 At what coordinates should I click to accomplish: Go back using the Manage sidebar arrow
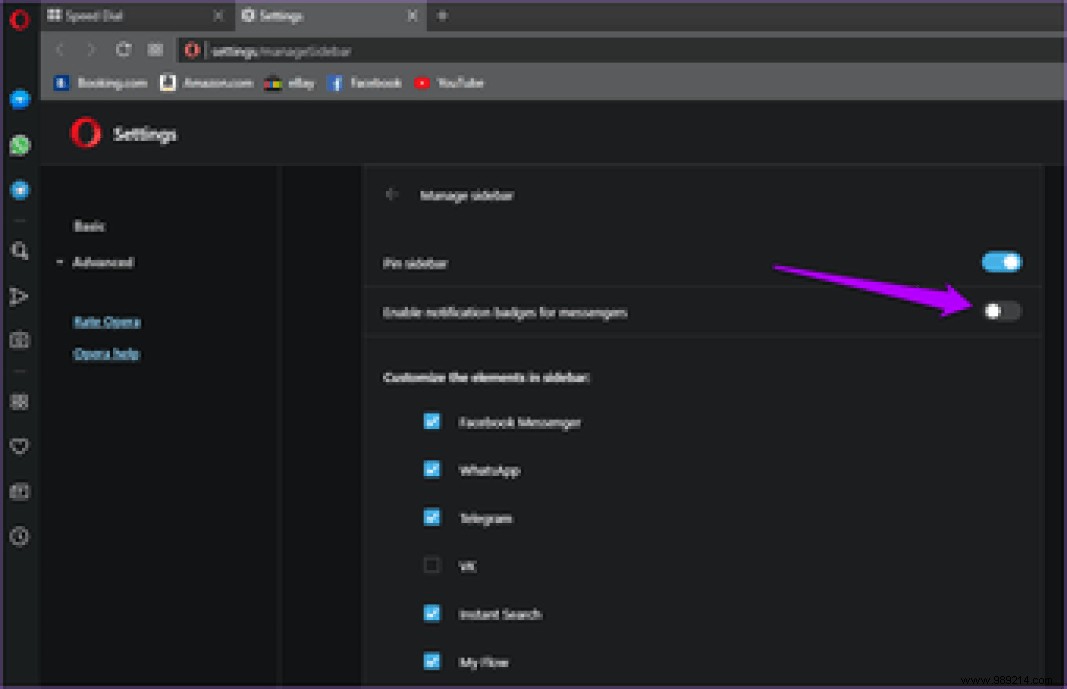click(x=392, y=195)
